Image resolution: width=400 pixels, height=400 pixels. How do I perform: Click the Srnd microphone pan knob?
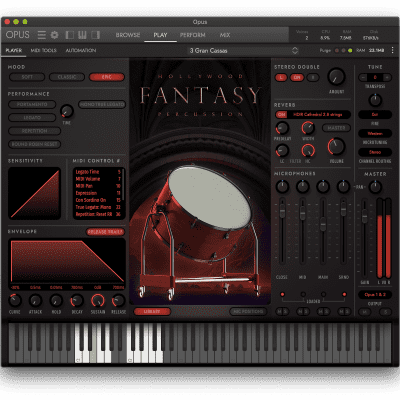[x=343, y=187]
